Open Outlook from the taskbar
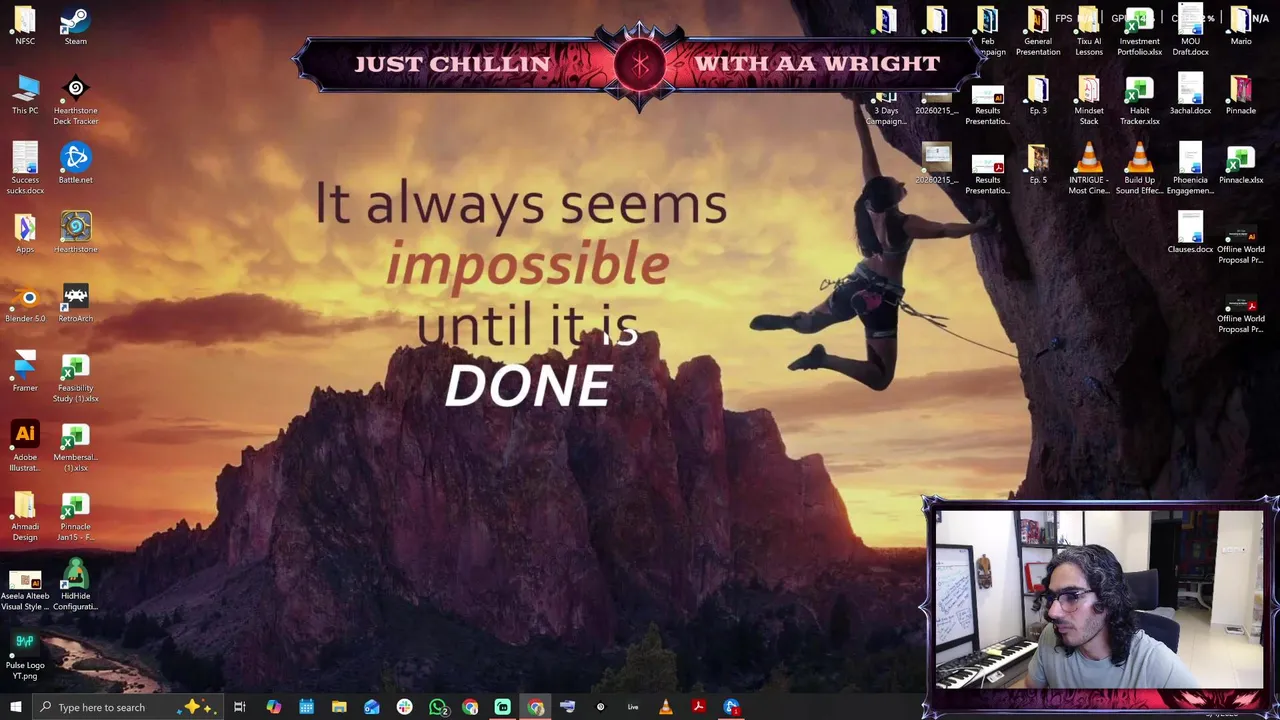Image resolution: width=1280 pixels, height=720 pixels. [x=372, y=707]
